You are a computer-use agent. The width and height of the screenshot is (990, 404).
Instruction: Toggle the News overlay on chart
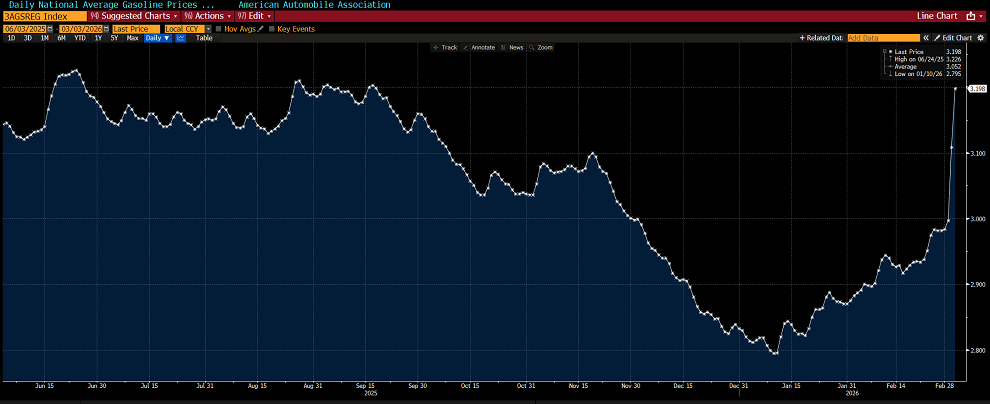pos(512,47)
